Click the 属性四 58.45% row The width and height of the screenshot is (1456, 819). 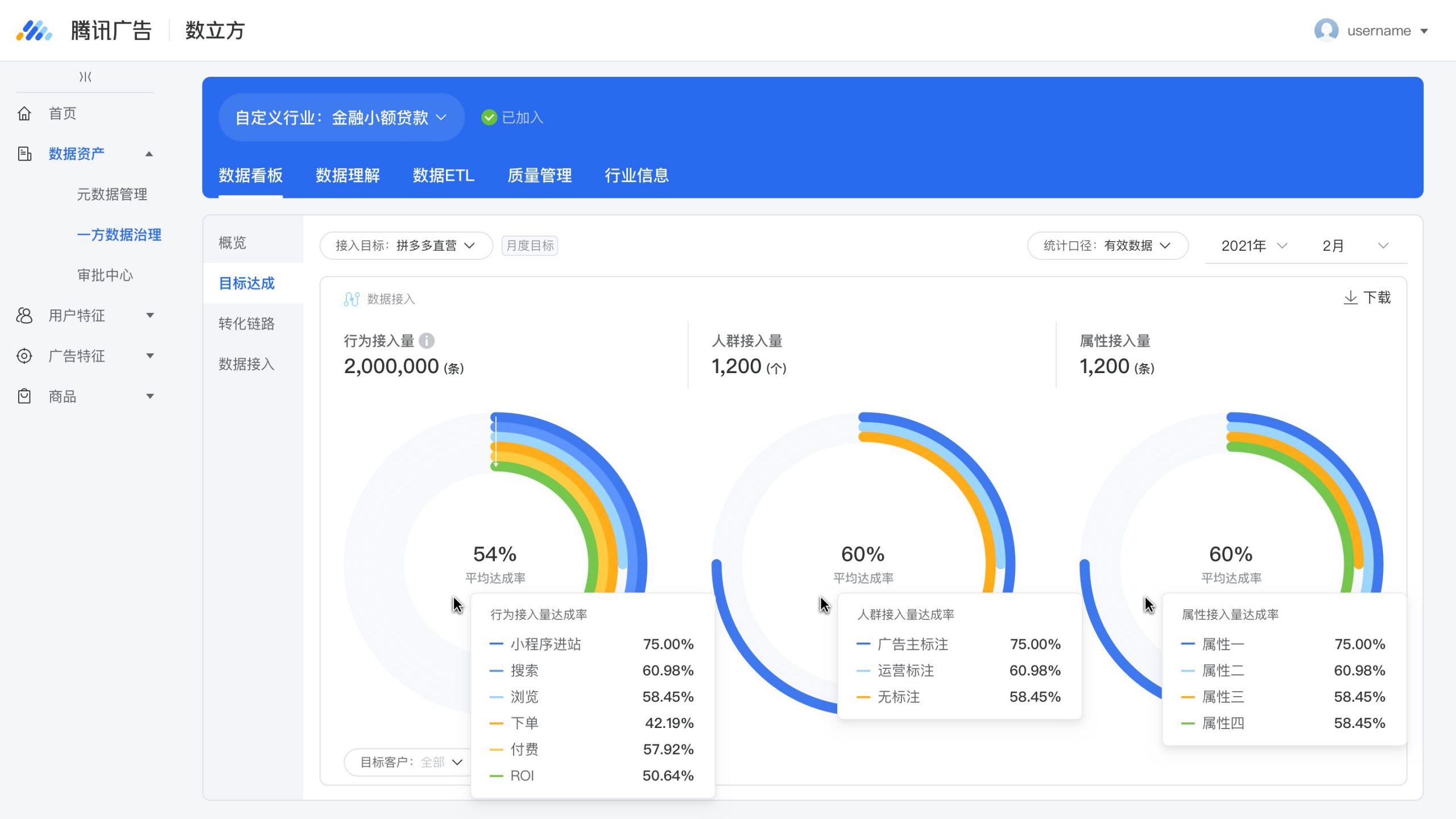click(x=1283, y=723)
